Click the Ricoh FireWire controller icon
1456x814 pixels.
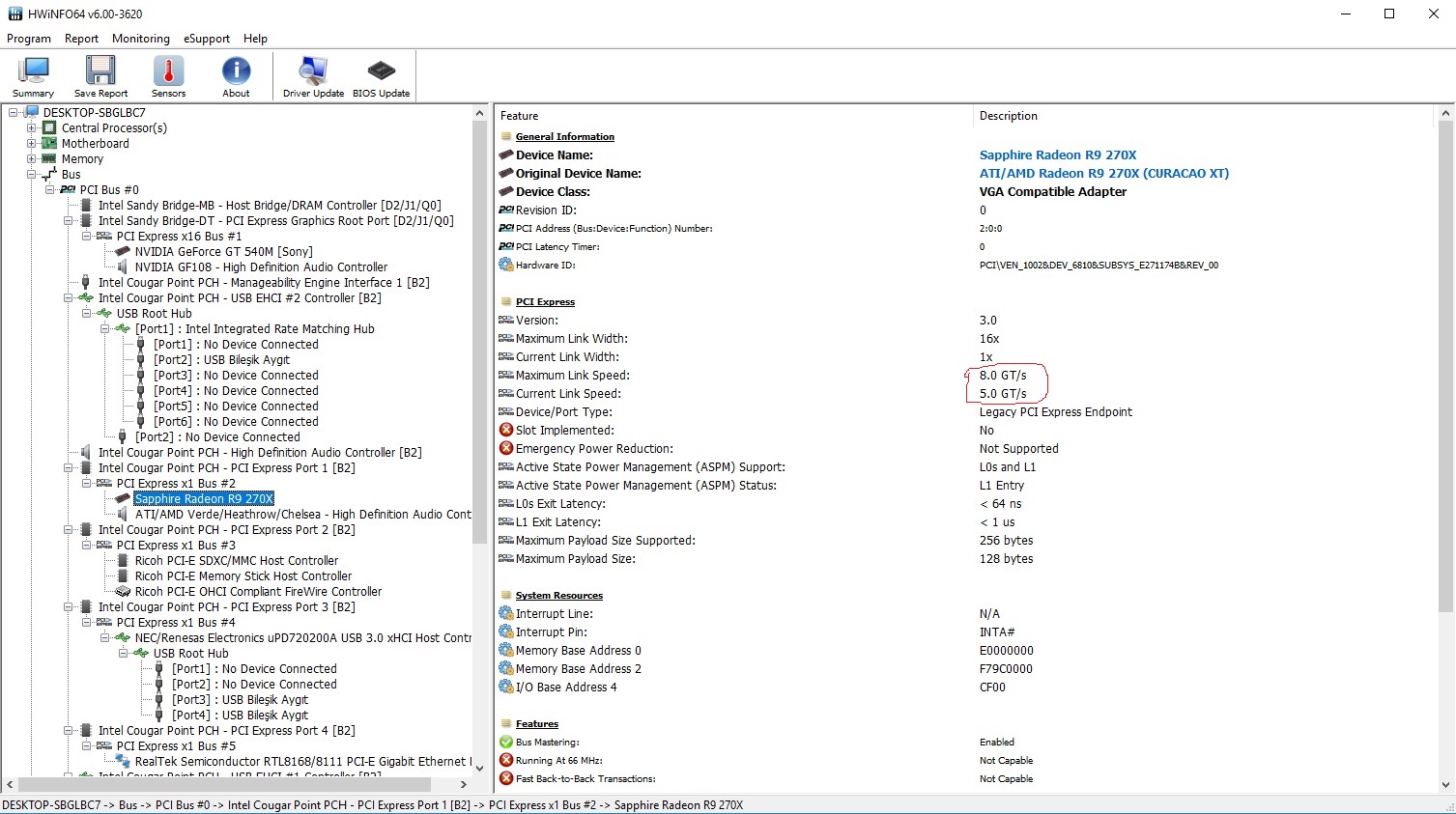[123, 591]
